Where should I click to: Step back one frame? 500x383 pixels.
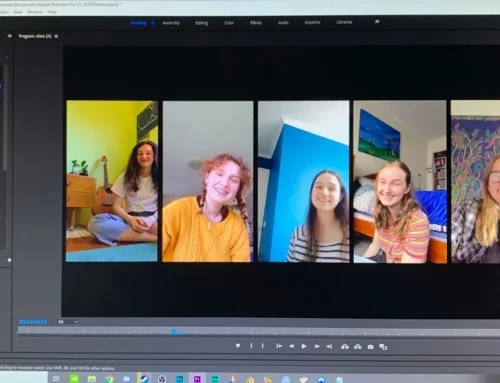click(291, 346)
